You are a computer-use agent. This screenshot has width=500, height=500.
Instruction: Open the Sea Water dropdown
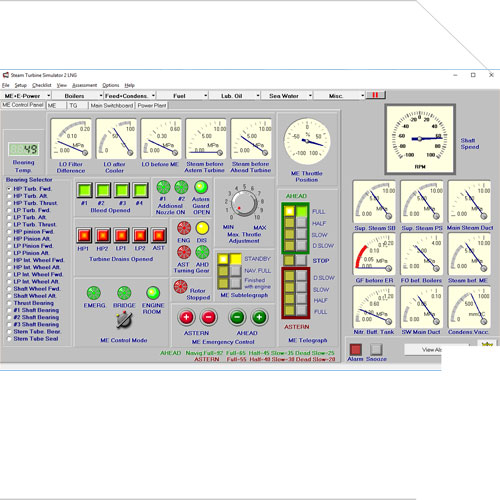[287, 96]
